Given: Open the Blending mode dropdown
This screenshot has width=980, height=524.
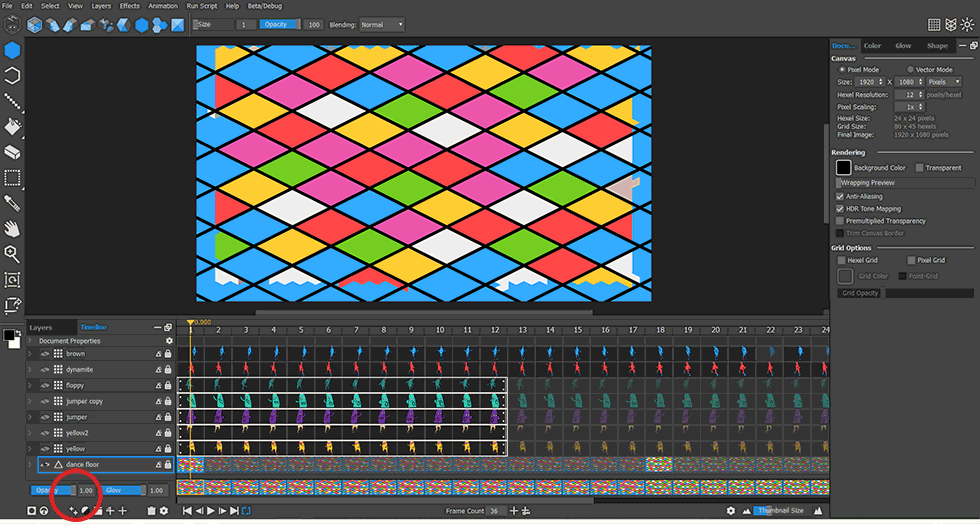Looking at the screenshot, I should [382, 24].
